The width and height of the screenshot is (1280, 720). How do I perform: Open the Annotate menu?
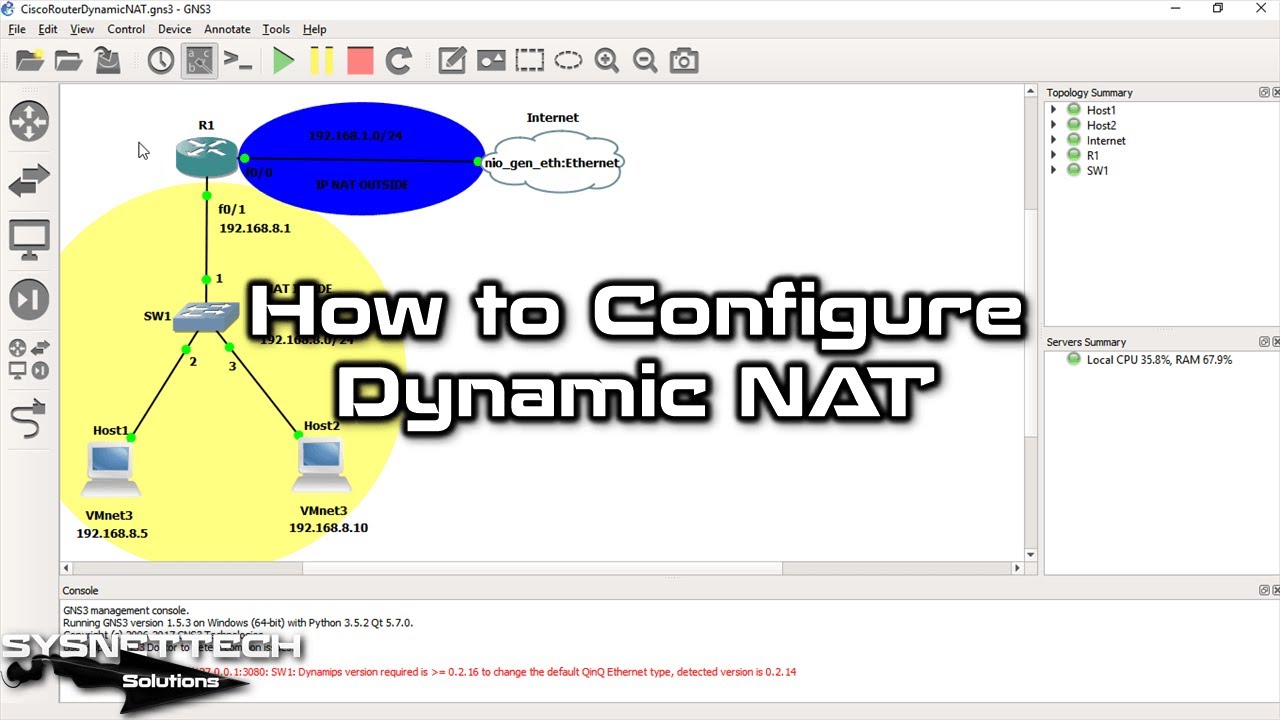pos(227,29)
